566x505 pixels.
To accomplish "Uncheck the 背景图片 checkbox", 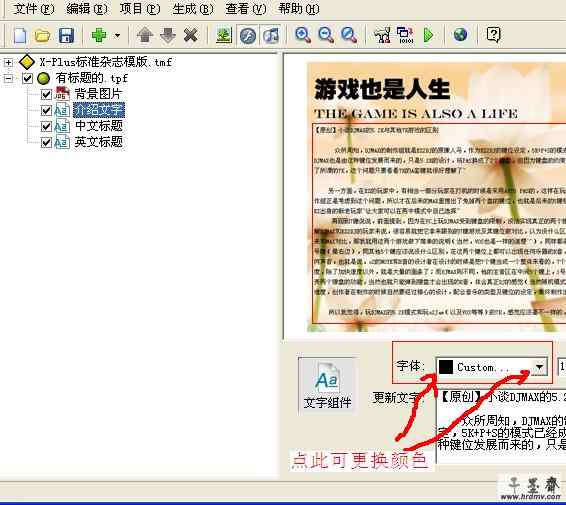I will [x=46, y=95].
